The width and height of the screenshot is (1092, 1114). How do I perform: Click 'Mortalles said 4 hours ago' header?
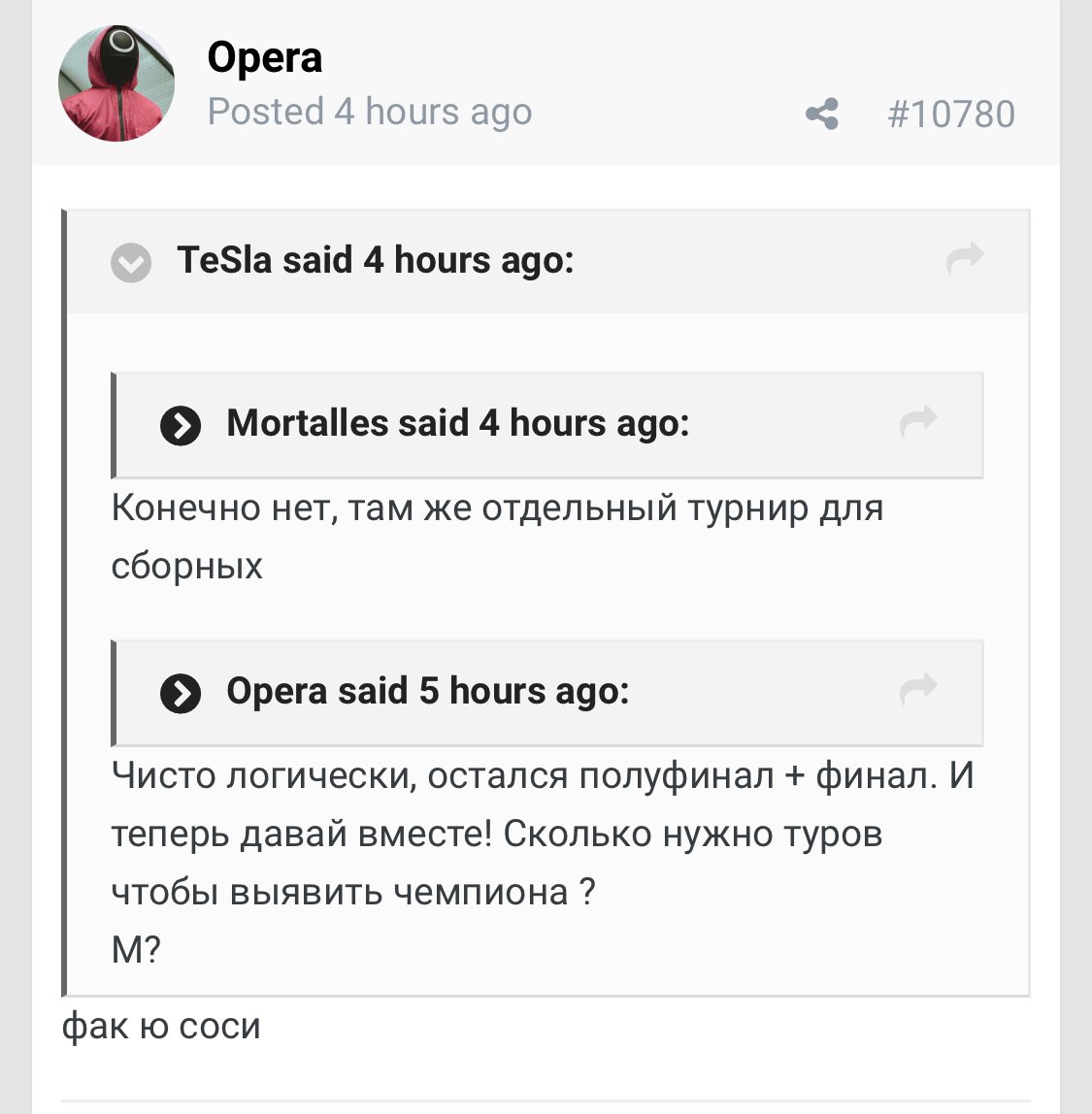click(457, 423)
